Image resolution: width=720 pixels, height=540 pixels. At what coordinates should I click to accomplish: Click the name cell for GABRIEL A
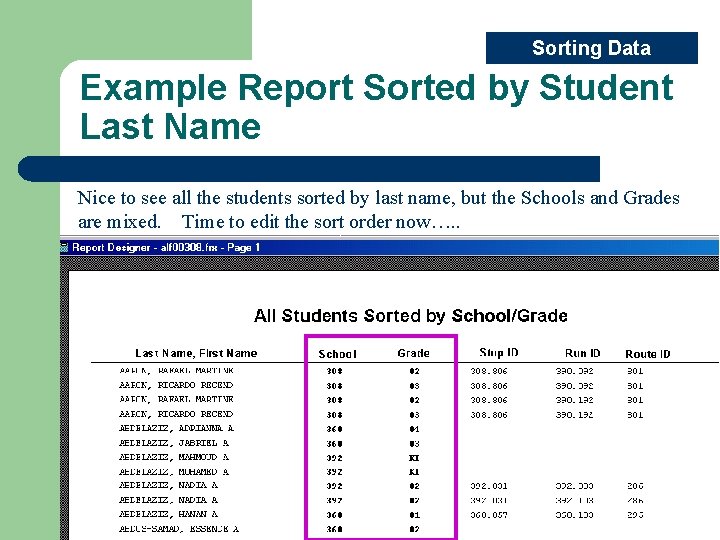[174, 443]
